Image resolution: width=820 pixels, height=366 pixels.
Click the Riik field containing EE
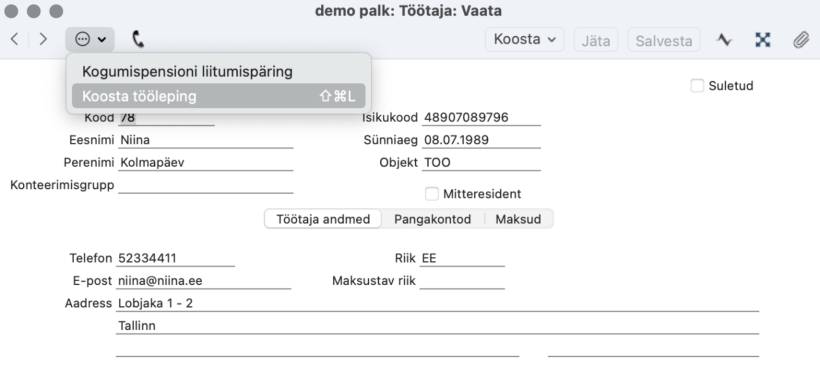pyautogui.click(x=462, y=258)
